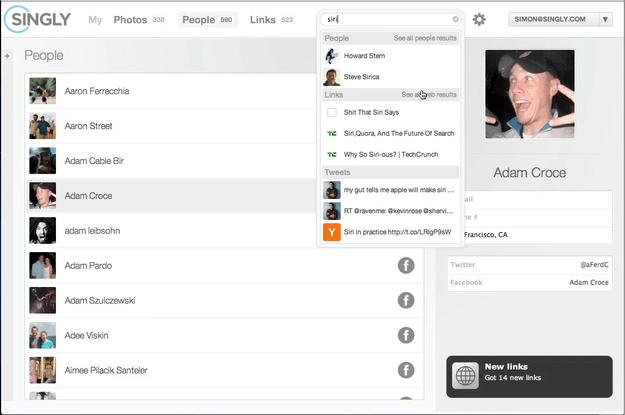
Task: Click the globe icon in New links notification
Action: tap(465, 376)
